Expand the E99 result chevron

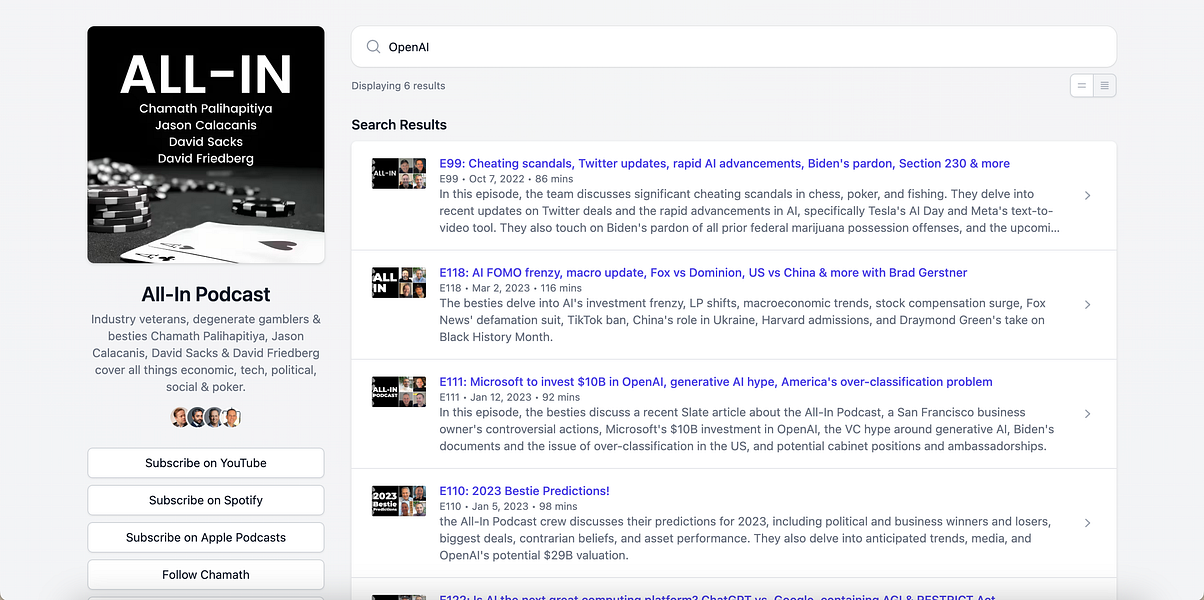pyautogui.click(x=1087, y=195)
